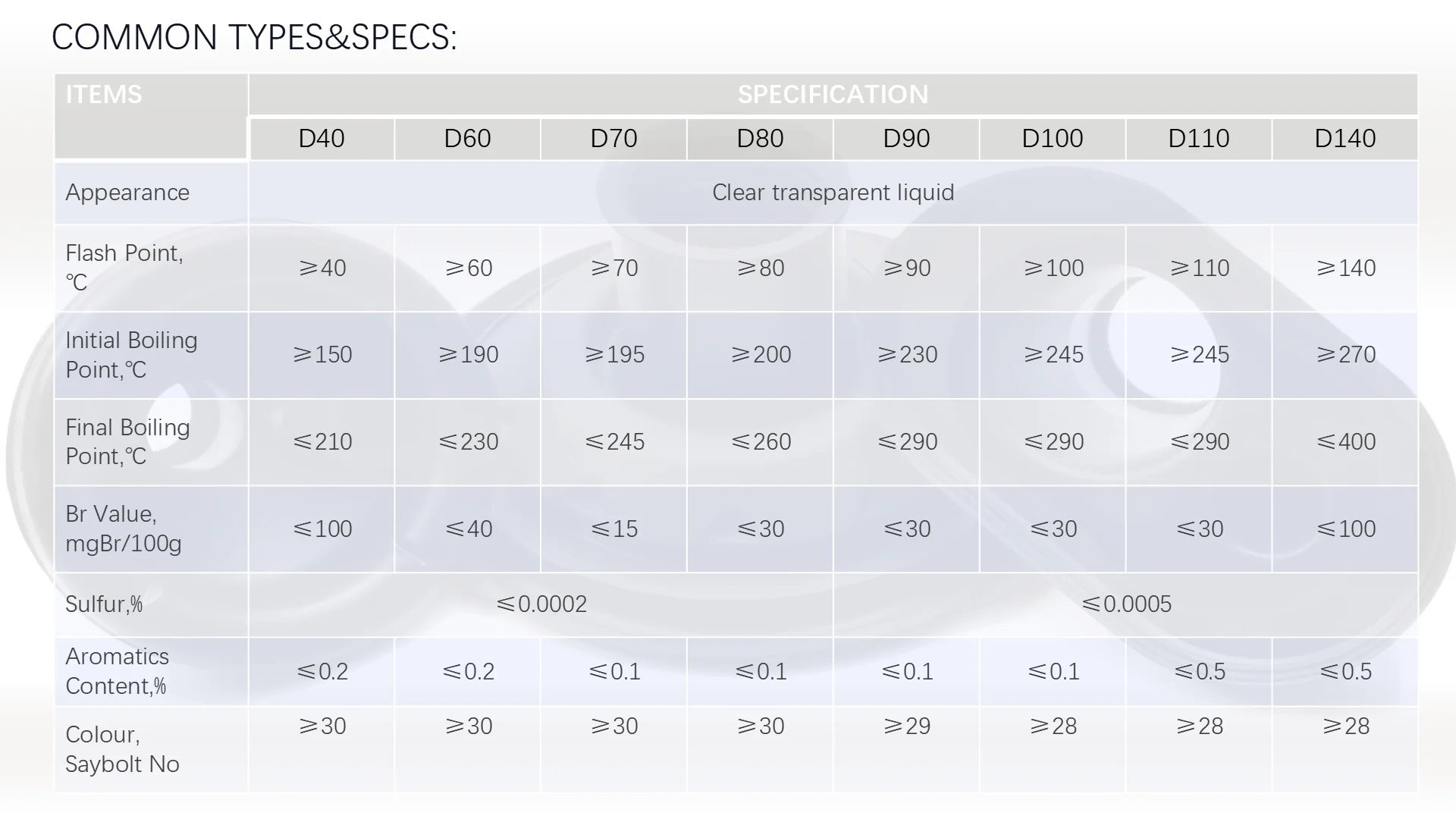Screen dimensions: 1456x819
Task: Click the D40 column header
Action: 322,139
